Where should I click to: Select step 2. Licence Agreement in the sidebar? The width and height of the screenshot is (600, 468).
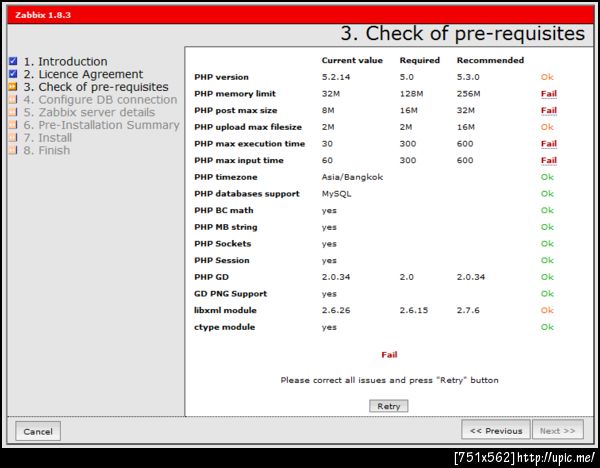[x=83, y=74]
